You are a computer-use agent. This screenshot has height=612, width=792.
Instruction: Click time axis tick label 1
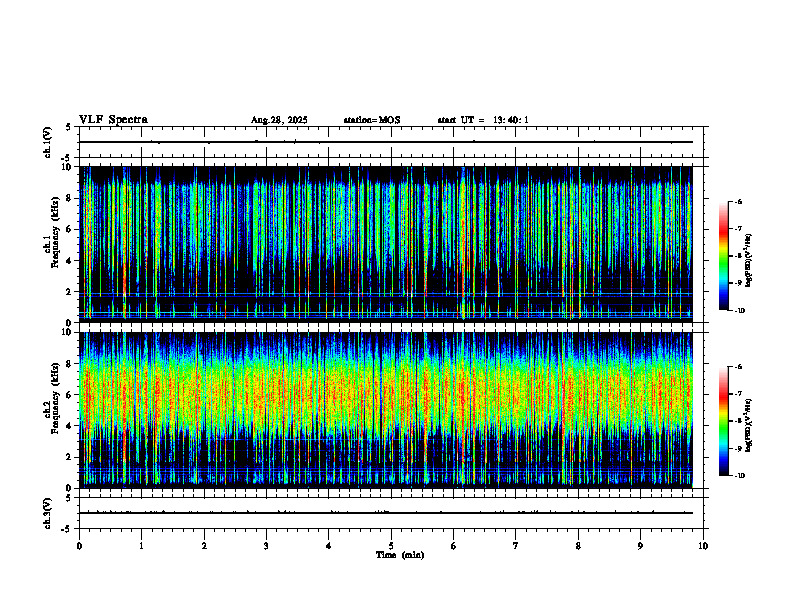[141, 546]
